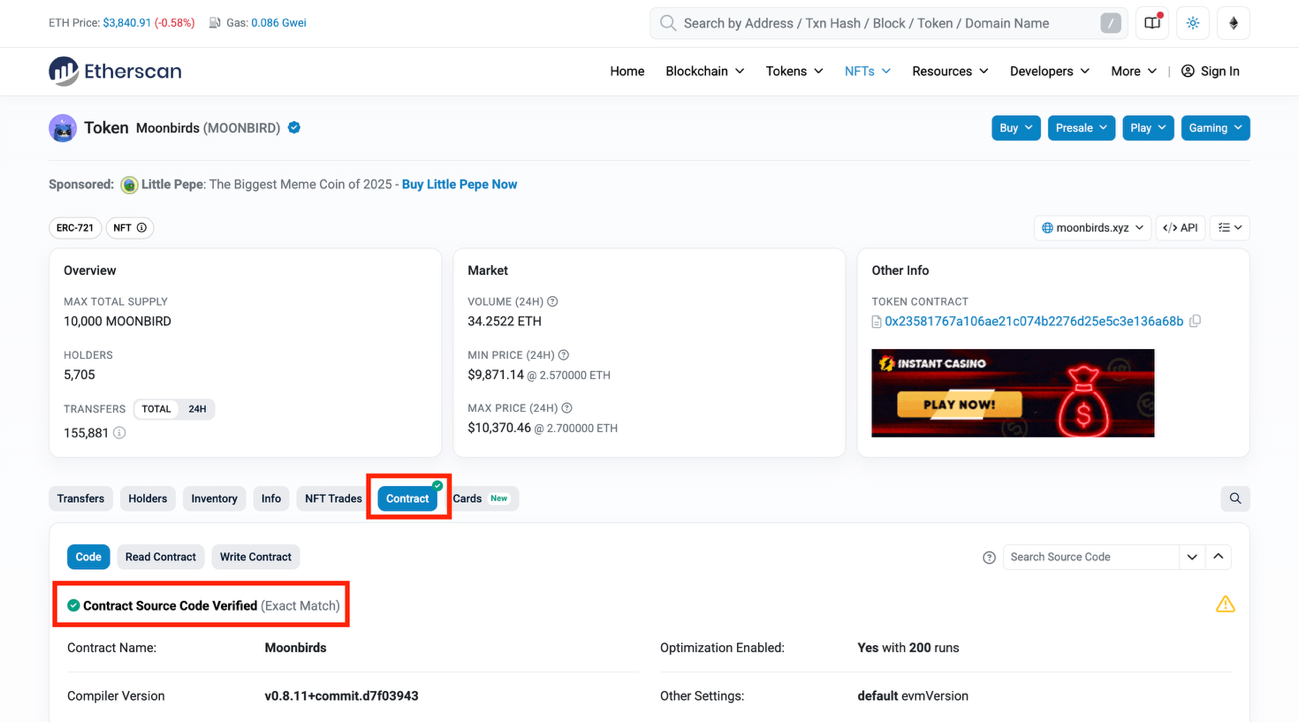Click the ERC-721 badge
The height and width of the screenshot is (722, 1299).
(75, 228)
